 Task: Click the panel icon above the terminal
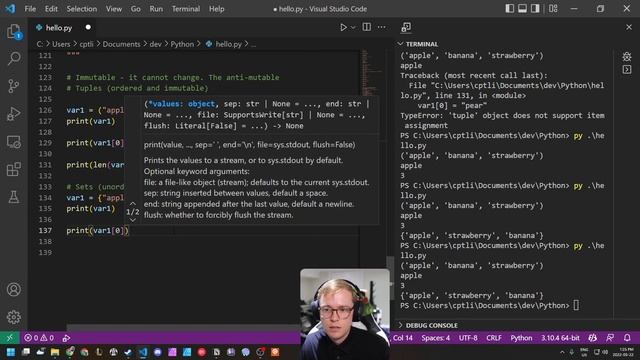coord(406,27)
